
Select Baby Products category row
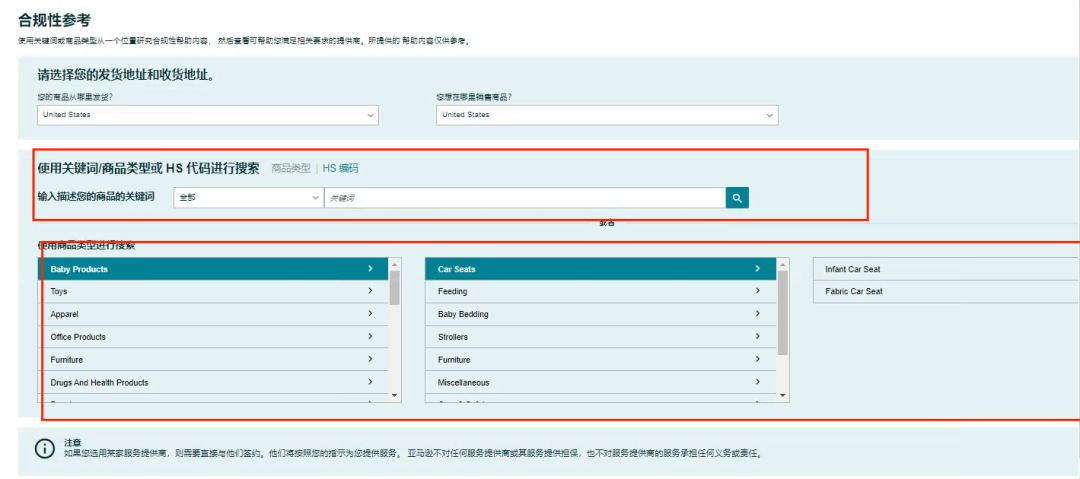pyautogui.click(x=213, y=269)
